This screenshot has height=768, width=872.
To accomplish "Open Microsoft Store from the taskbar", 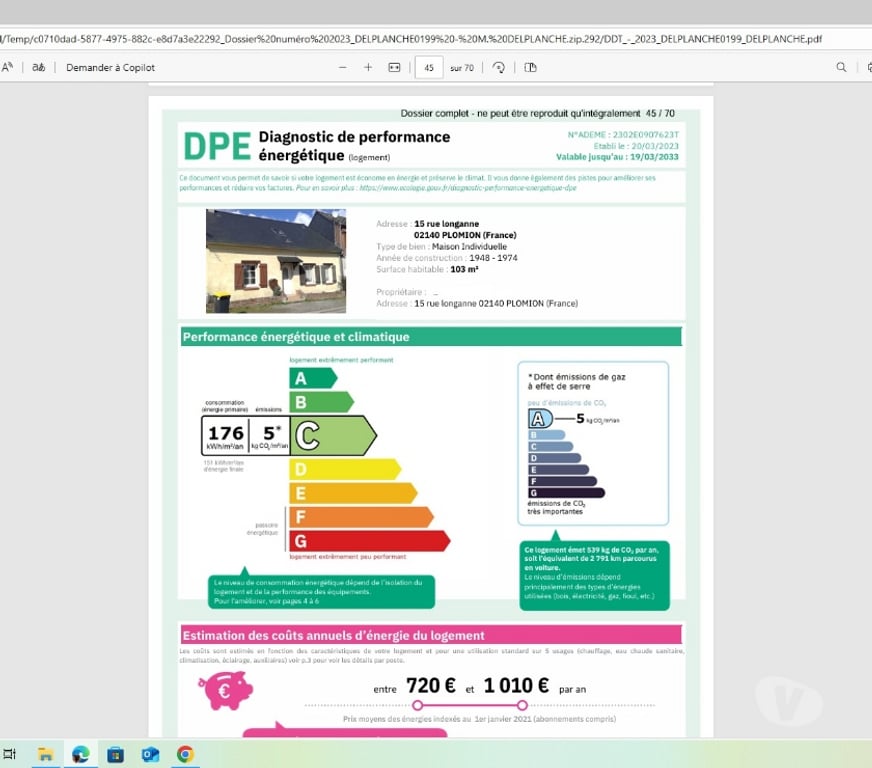I will (x=116, y=754).
